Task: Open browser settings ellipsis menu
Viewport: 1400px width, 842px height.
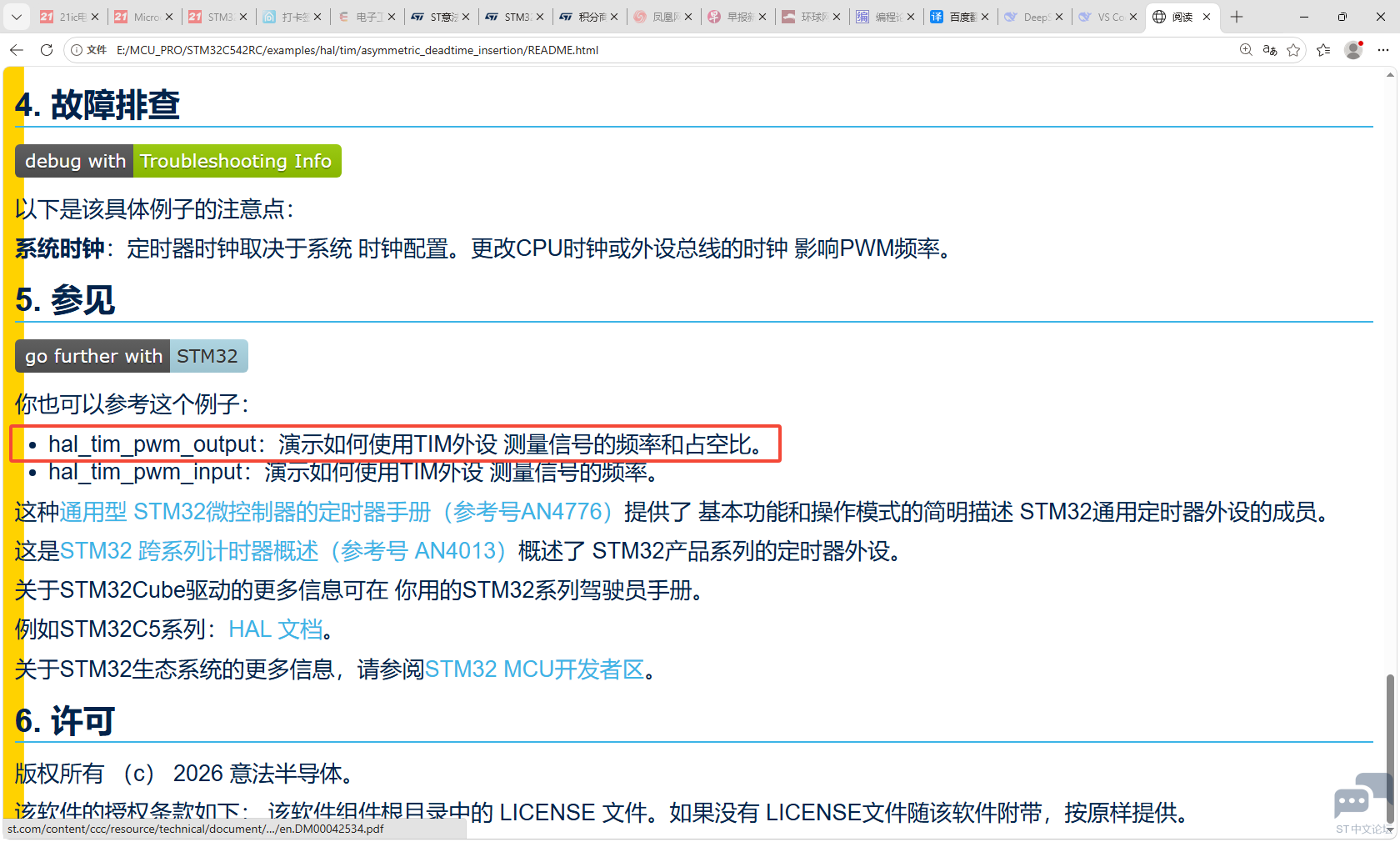Action: (x=1383, y=50)
